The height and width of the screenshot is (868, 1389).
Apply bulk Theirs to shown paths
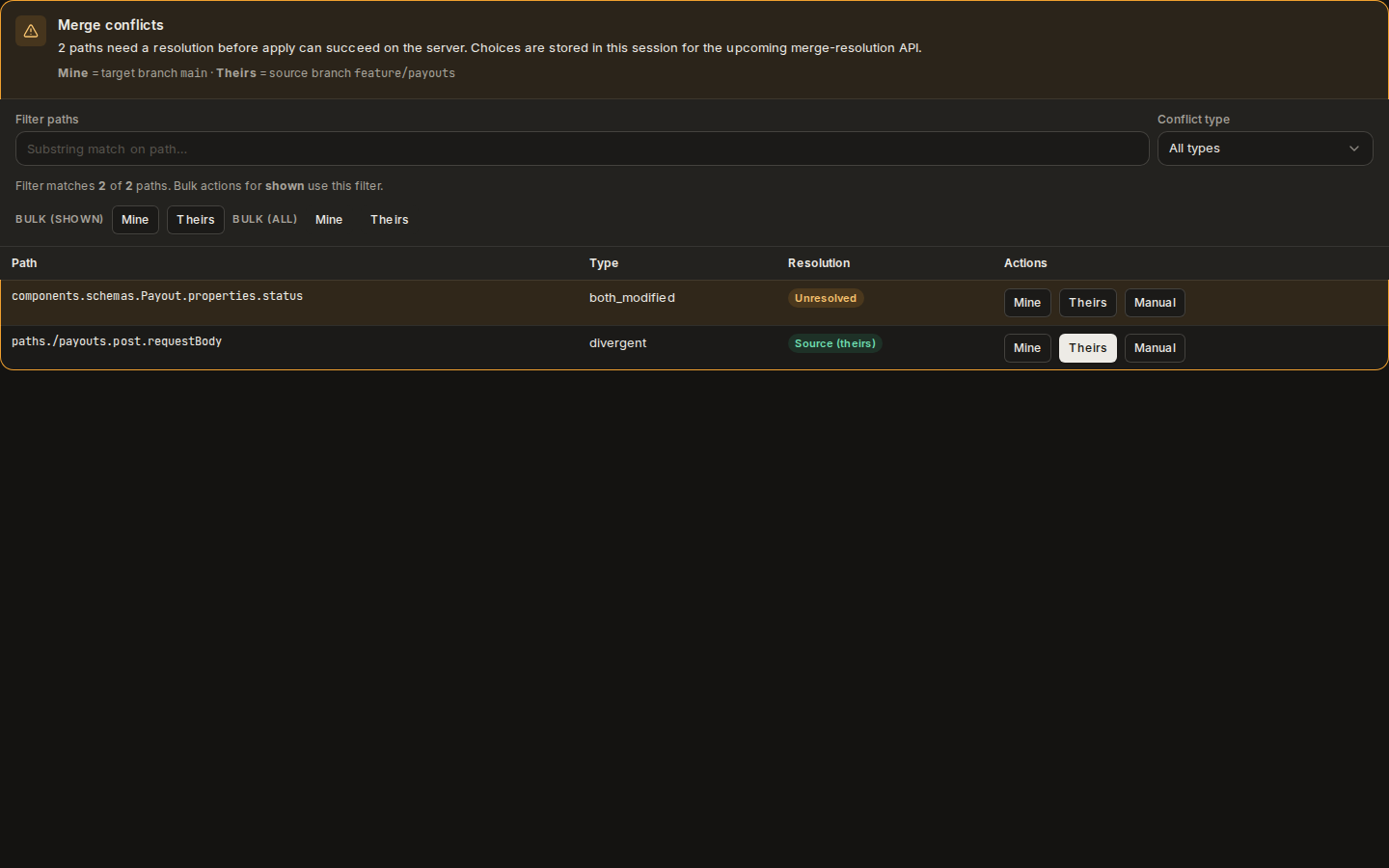point(196,220)
